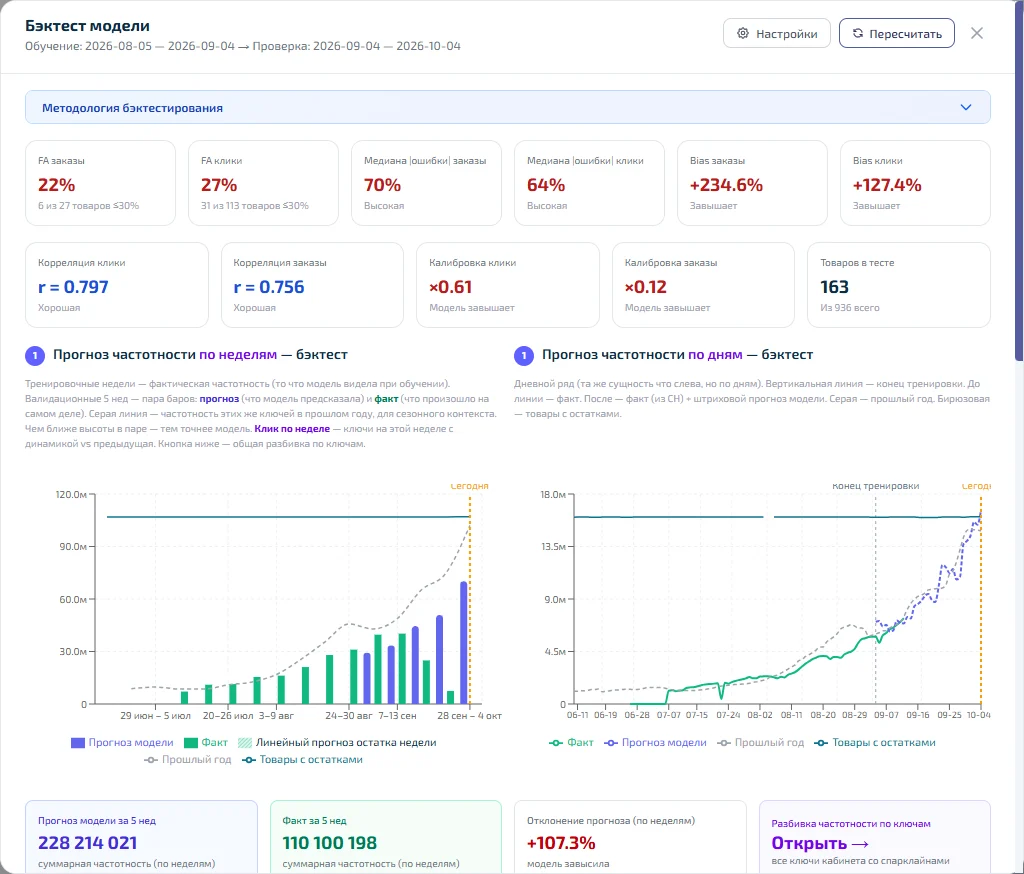Hide Товары с остатками in daily chart
The height and width of the screenshot is (874, 1024).
pos(875,743)
